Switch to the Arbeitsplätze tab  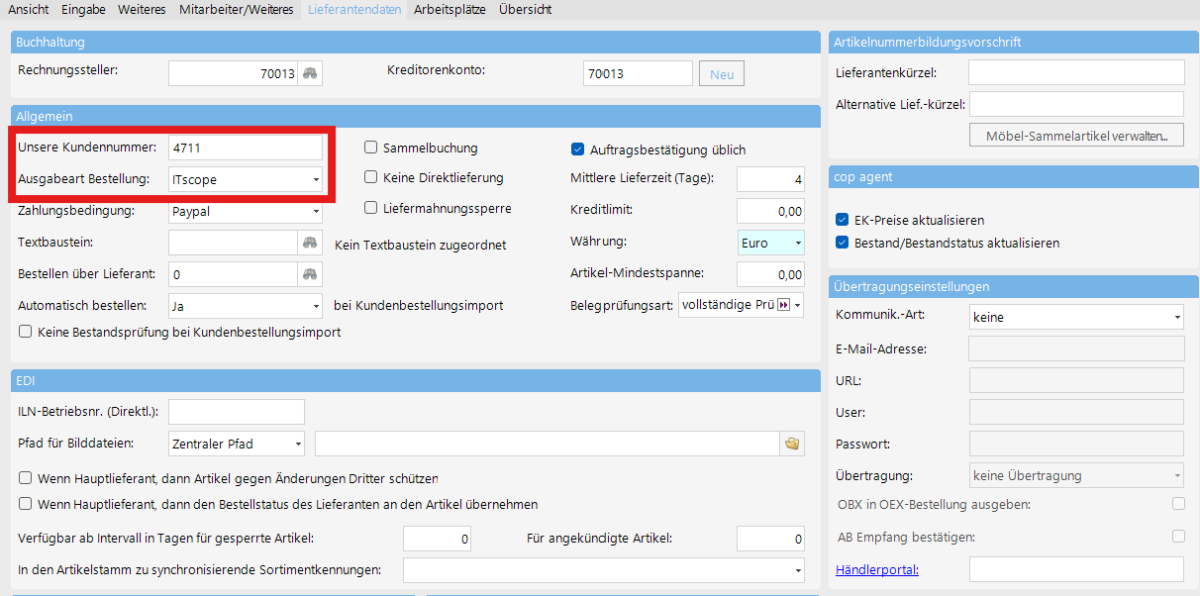coord(450,9)
